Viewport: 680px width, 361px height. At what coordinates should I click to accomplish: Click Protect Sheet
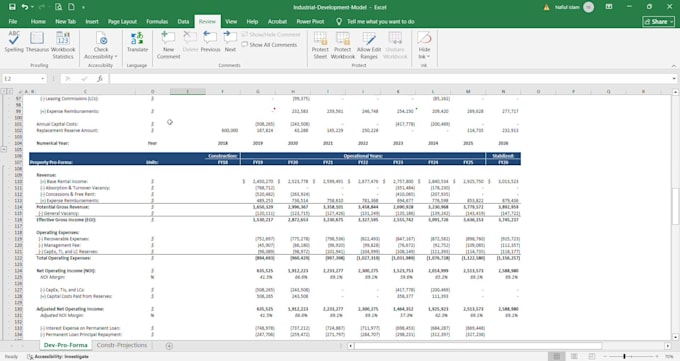(320, 45)
